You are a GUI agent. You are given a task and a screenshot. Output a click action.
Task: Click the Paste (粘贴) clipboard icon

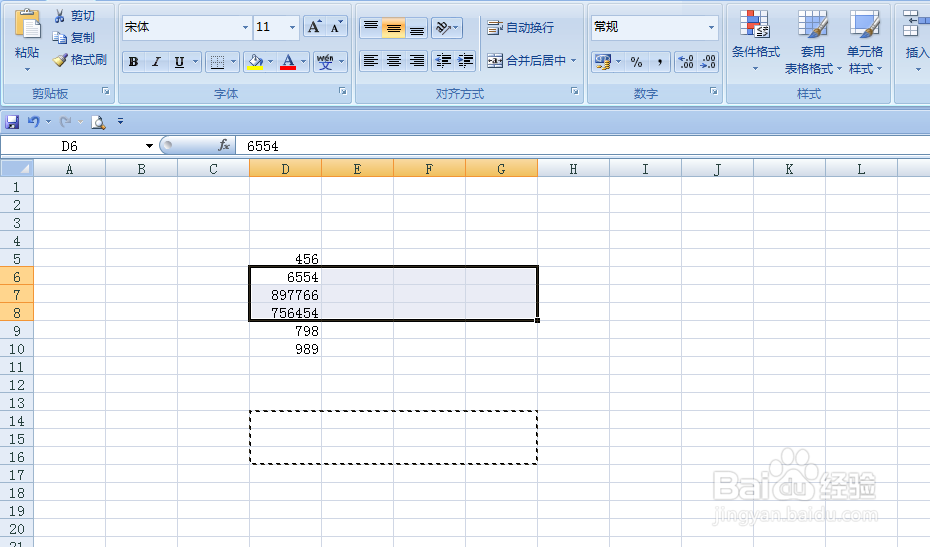[27, 25]
